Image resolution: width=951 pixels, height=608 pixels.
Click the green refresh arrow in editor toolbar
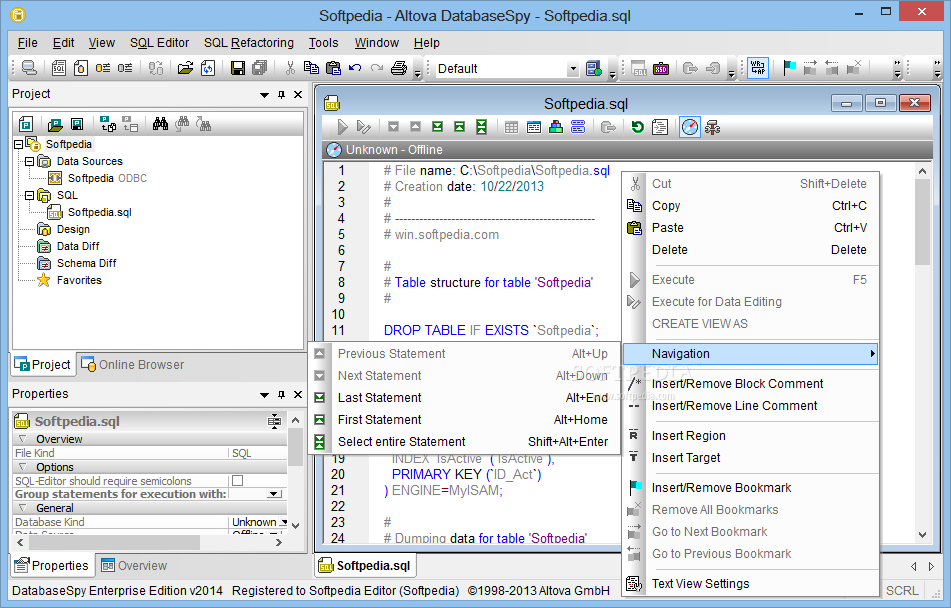(637, 127)
